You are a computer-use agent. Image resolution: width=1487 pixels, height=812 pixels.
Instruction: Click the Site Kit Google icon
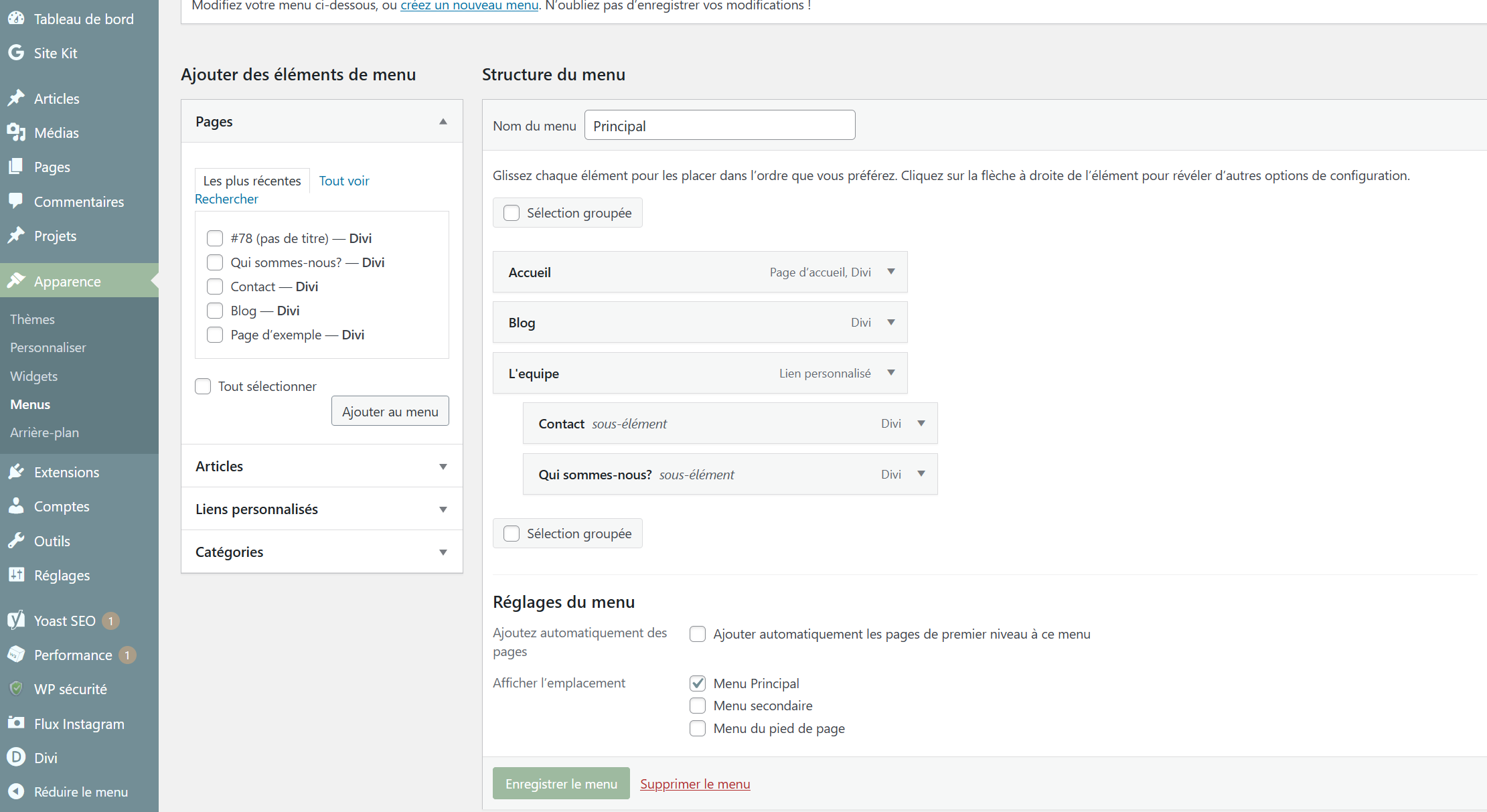click(16, 53)
